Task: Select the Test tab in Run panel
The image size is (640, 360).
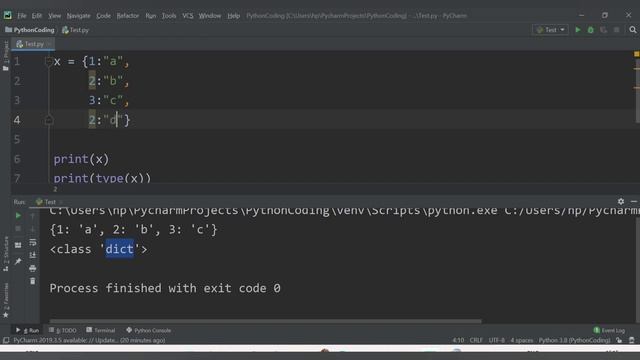Action: point(46,202)
